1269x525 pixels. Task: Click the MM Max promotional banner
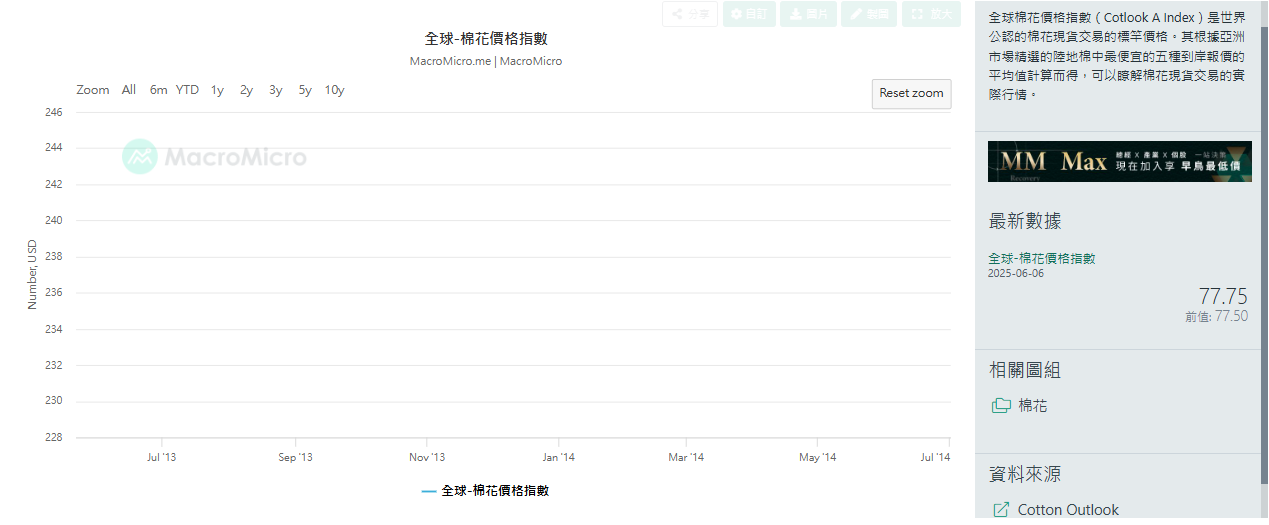(x=1118, y=161)
